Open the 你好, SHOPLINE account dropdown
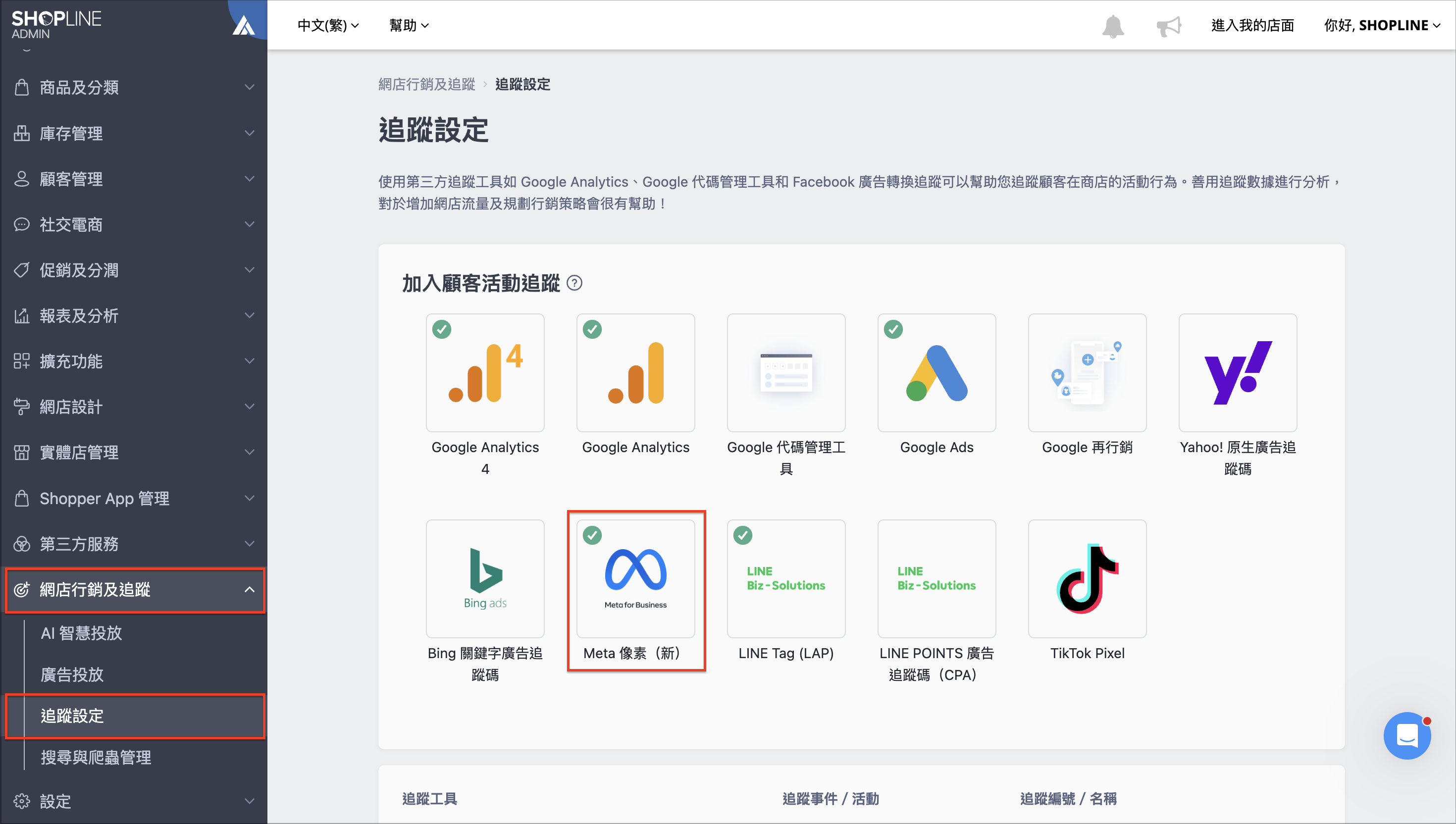1456x824 pixels. point(1382,25)
